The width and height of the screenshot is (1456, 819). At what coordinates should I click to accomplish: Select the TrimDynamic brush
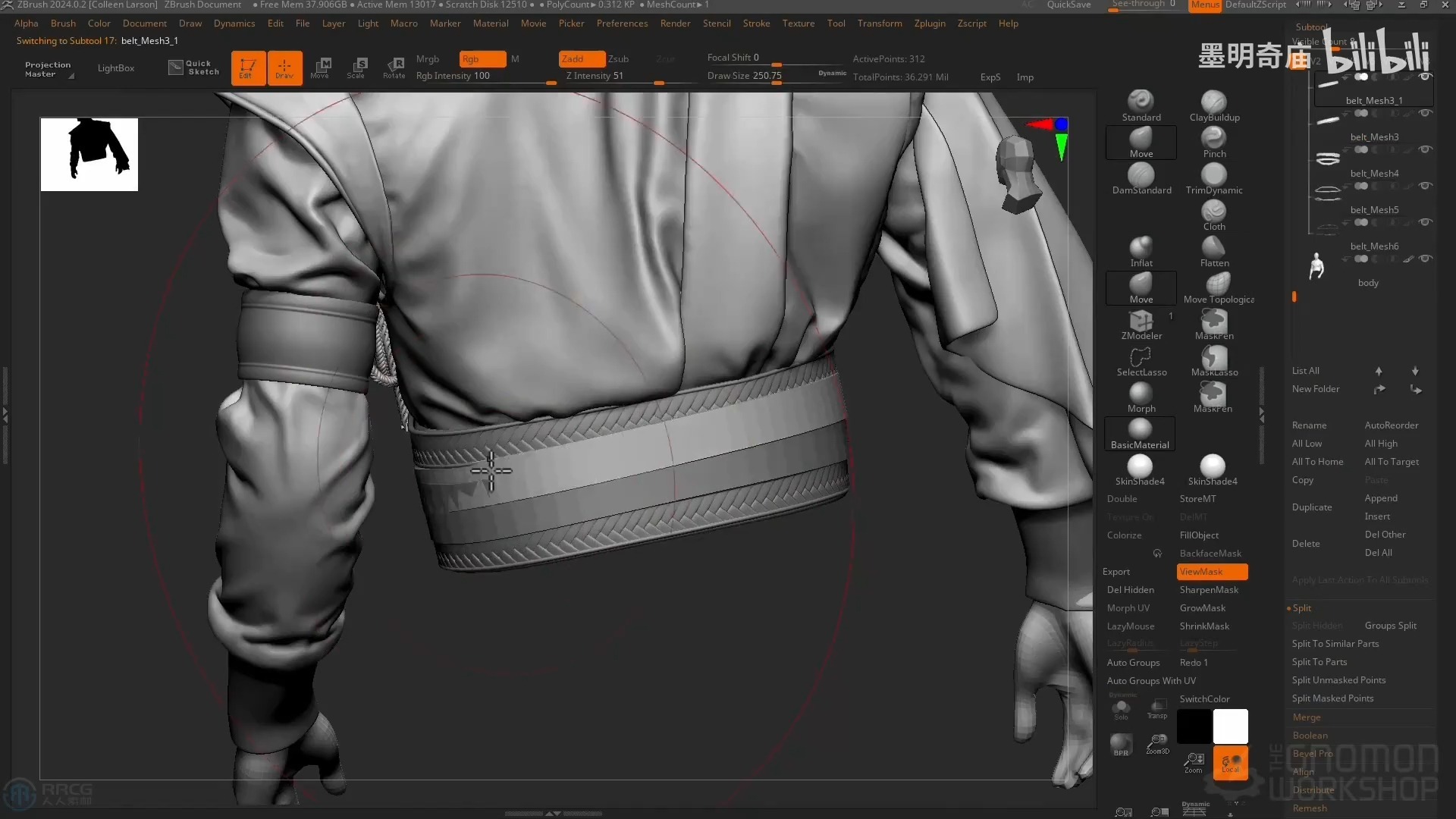click(1214, 178)
